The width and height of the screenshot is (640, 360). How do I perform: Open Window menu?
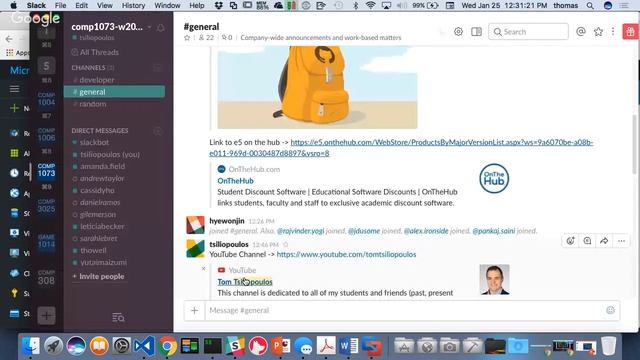[167, 5]
